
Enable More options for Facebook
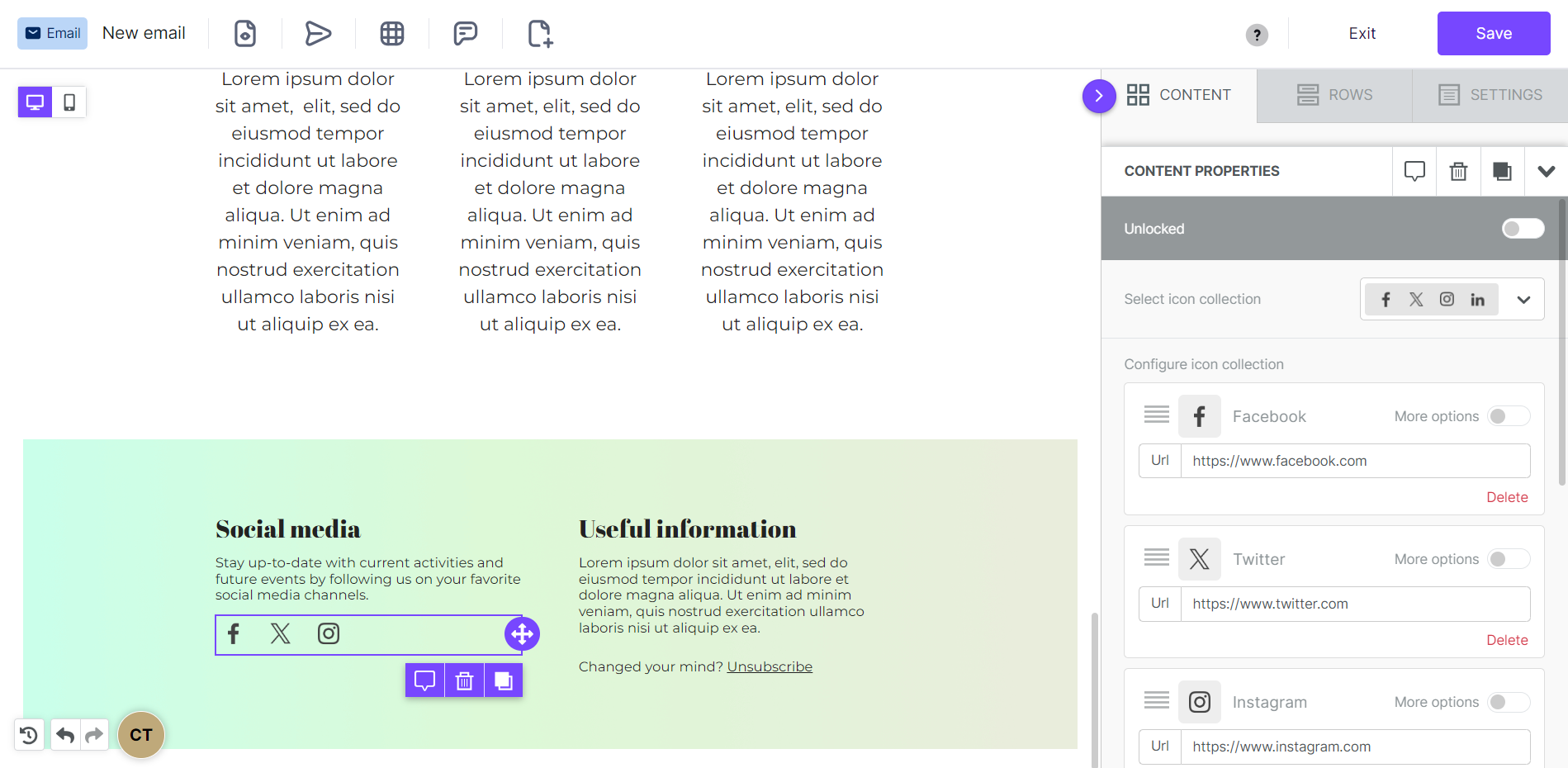(x=1508, y=416)
